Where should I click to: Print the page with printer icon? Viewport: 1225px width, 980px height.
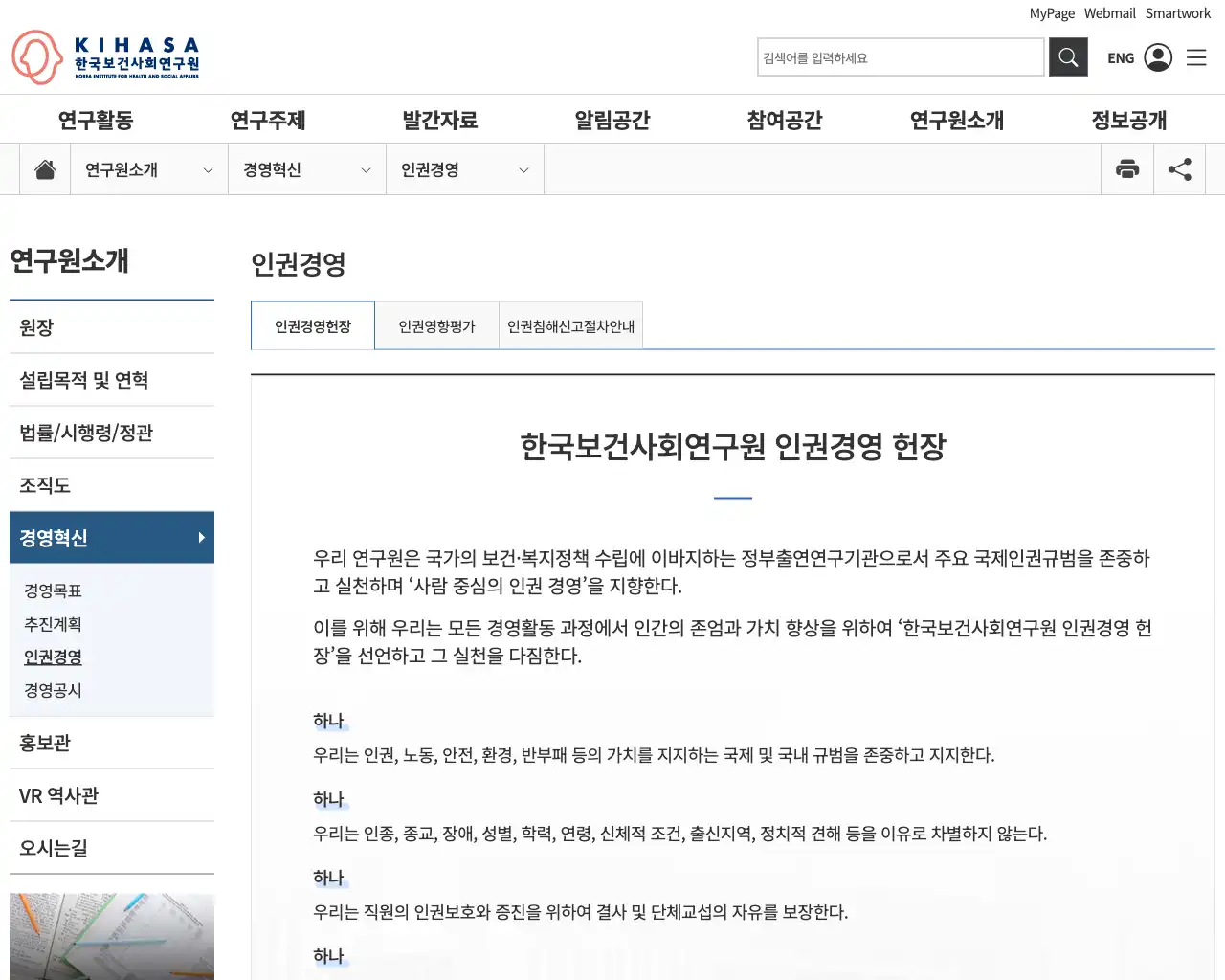click(x=1127, y=169)
